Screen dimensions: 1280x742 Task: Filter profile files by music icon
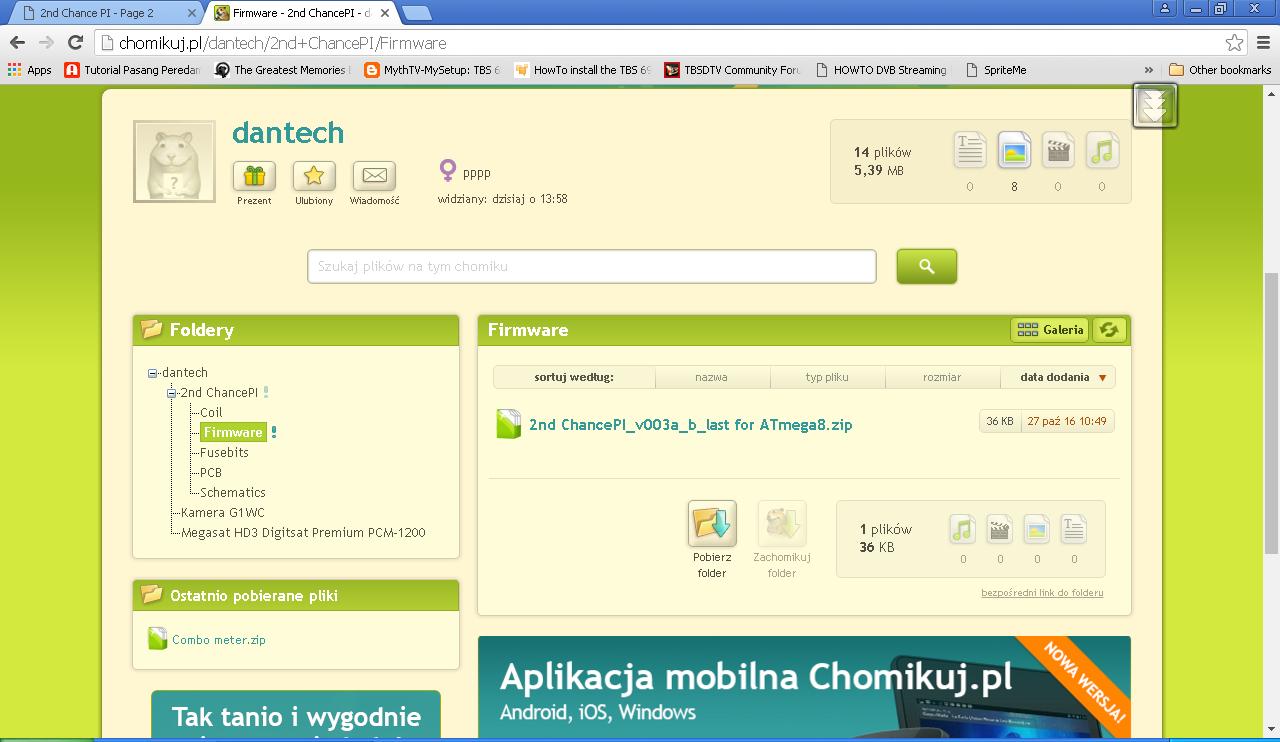point(1102,150)
